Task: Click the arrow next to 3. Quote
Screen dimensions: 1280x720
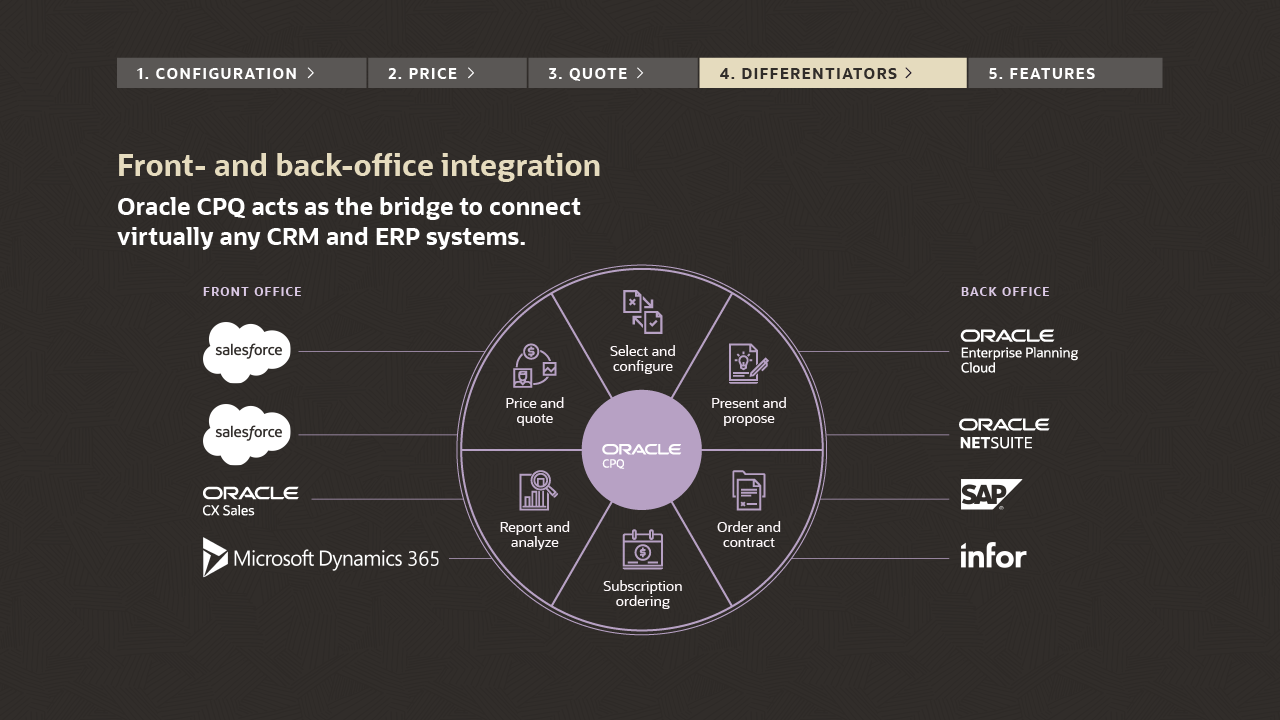Action: coord(640,73)
